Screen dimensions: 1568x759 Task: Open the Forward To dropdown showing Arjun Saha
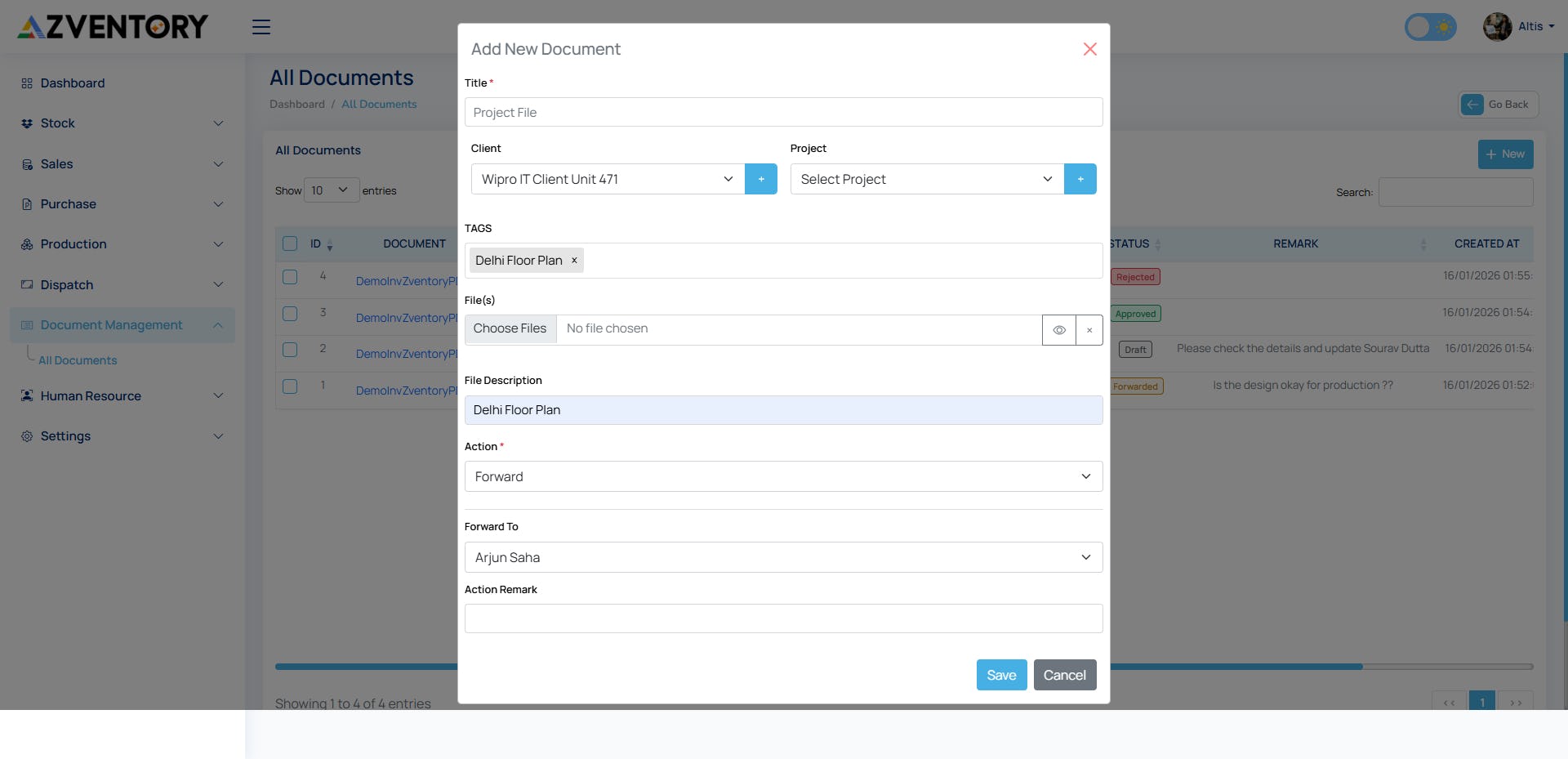point(783,557)
